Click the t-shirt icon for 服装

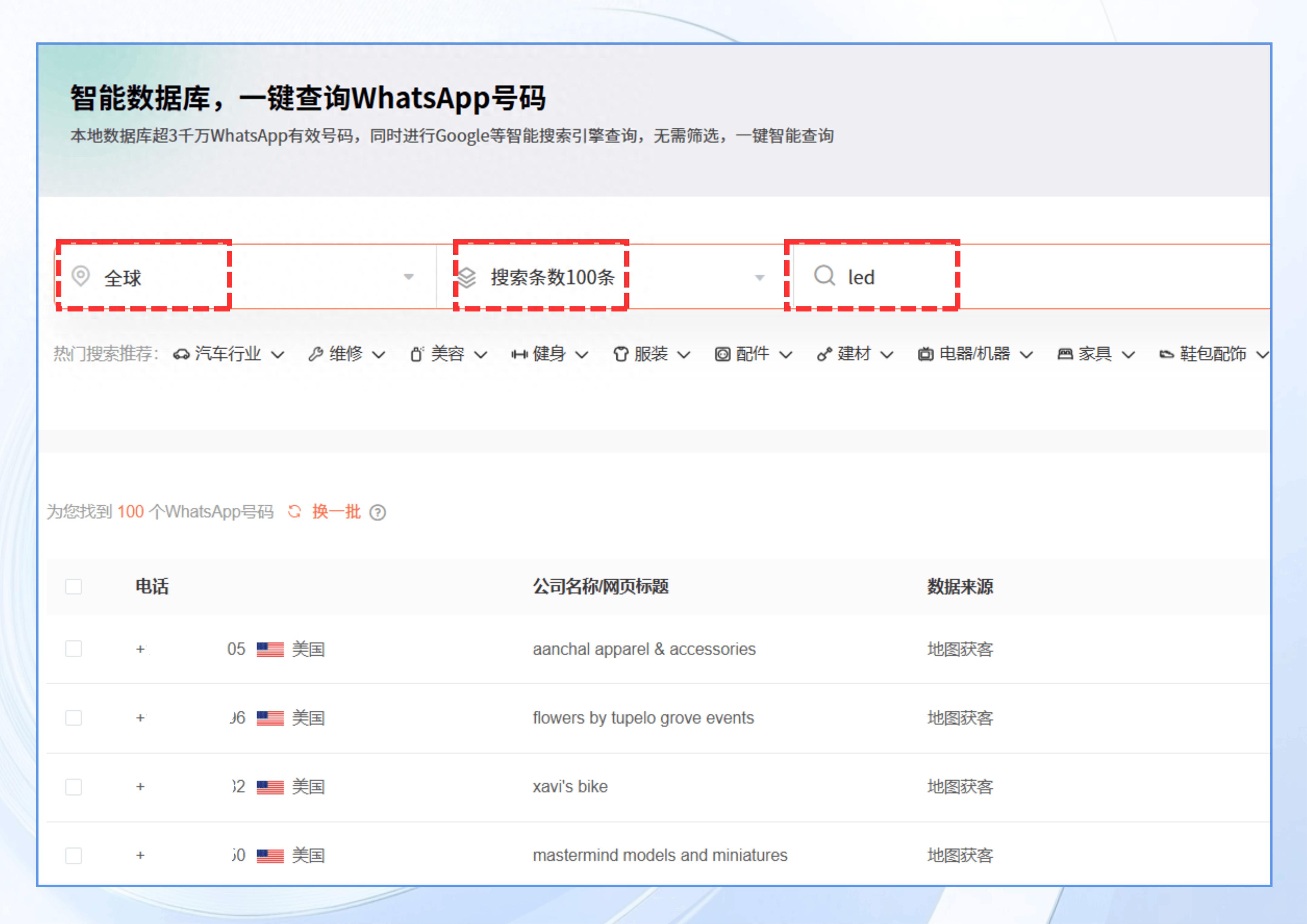coord(621,354)
